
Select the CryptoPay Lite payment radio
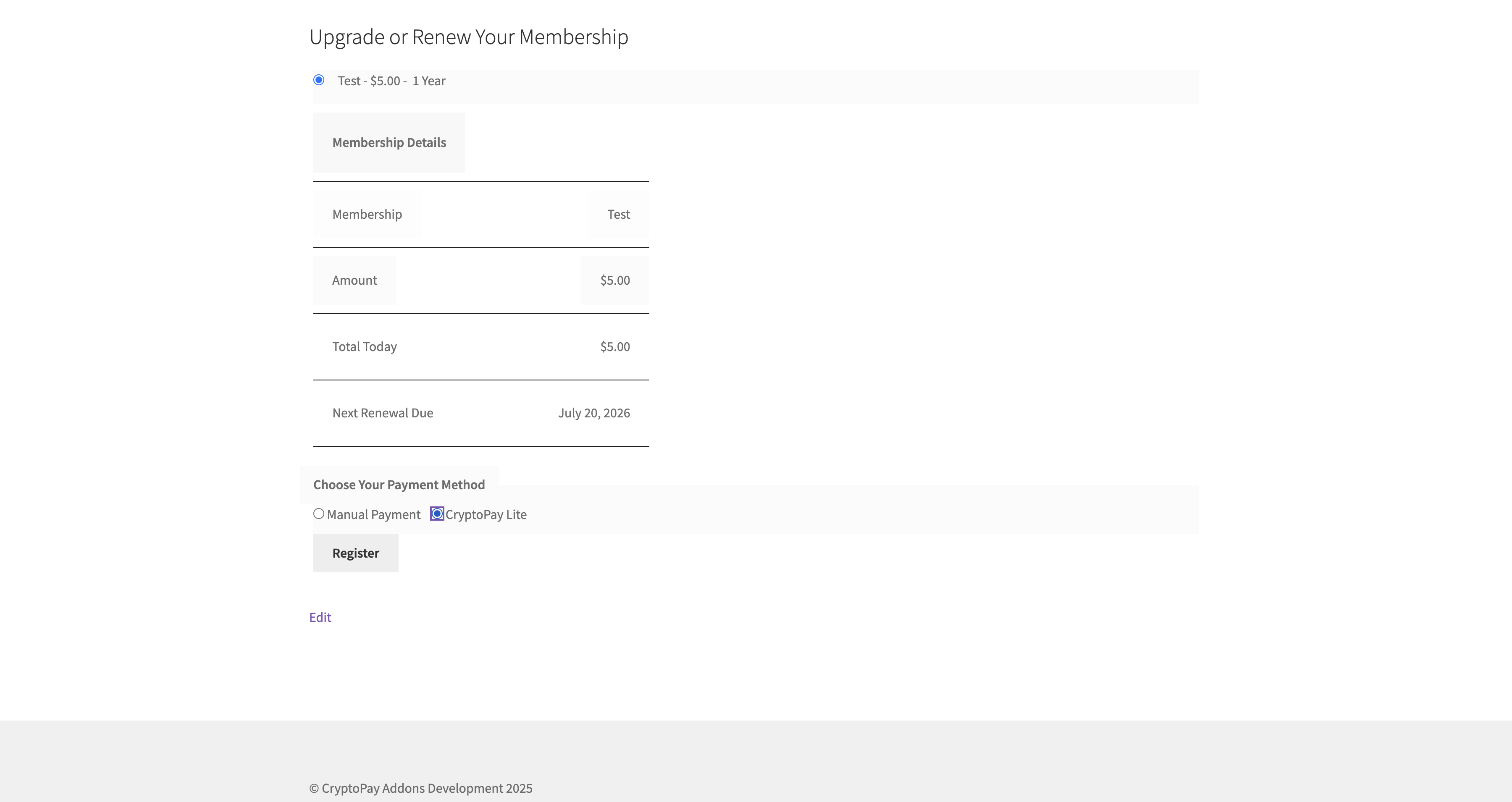pos(437,514)
